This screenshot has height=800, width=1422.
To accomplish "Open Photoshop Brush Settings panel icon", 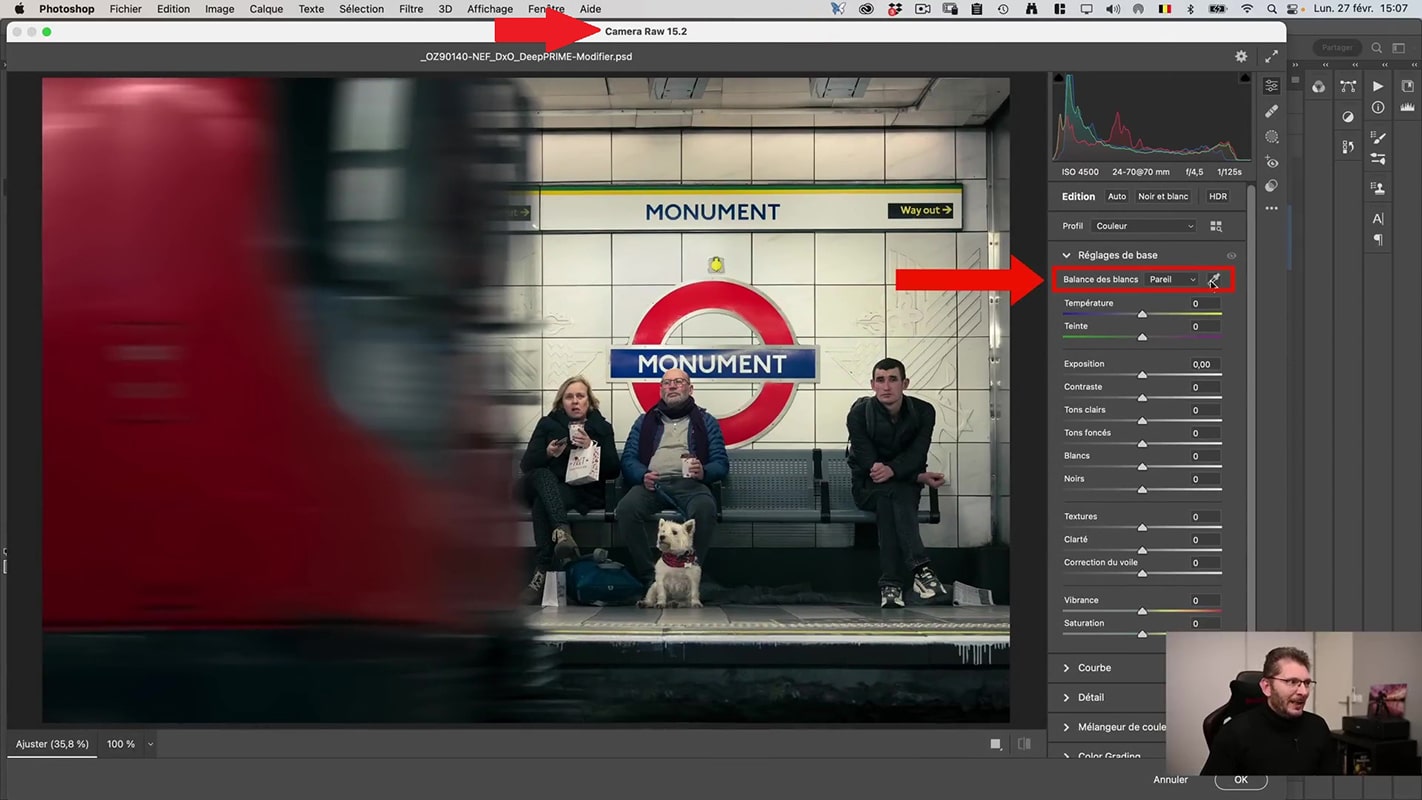I will (x=1378, y=137).
